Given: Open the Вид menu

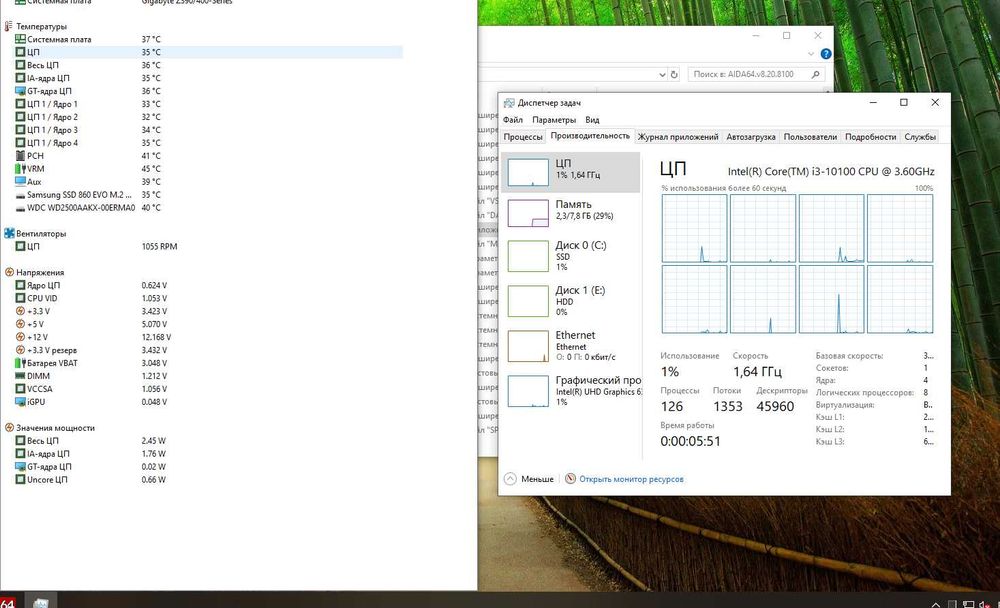Looking at the screenshot, I should tap(592, 120).
